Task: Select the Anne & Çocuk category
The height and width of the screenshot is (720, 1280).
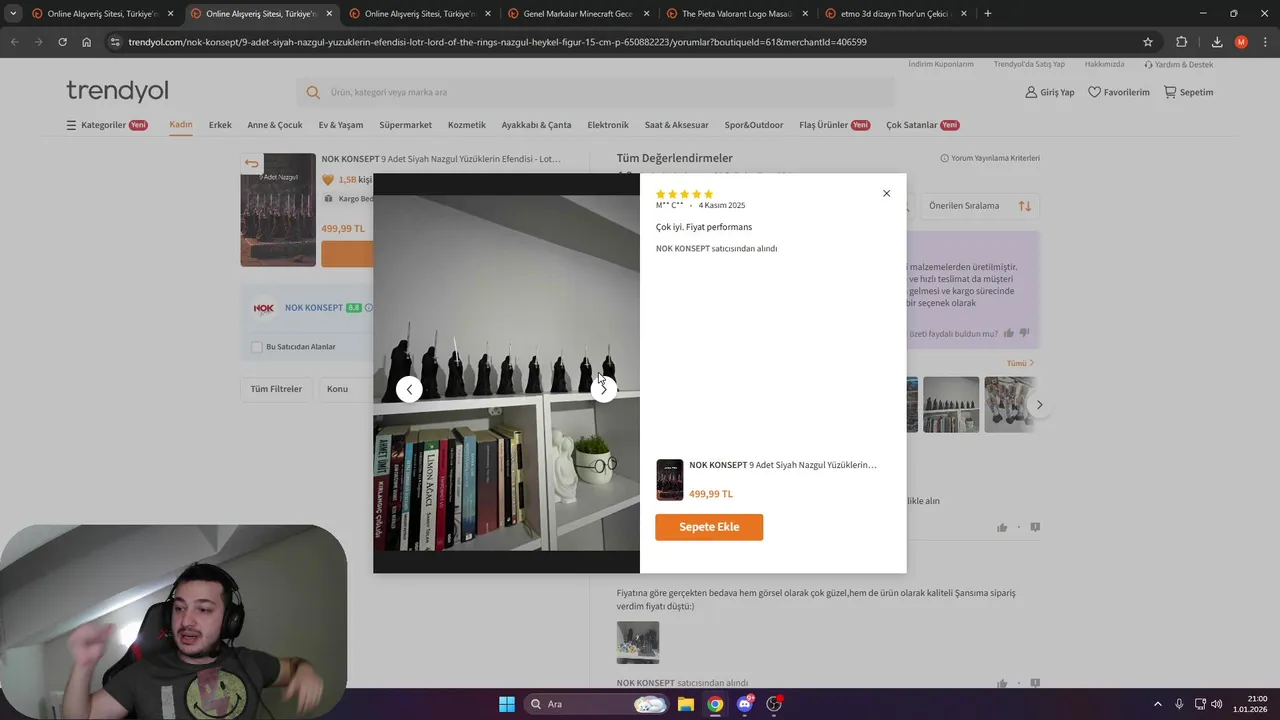Action: click(275, 125)
